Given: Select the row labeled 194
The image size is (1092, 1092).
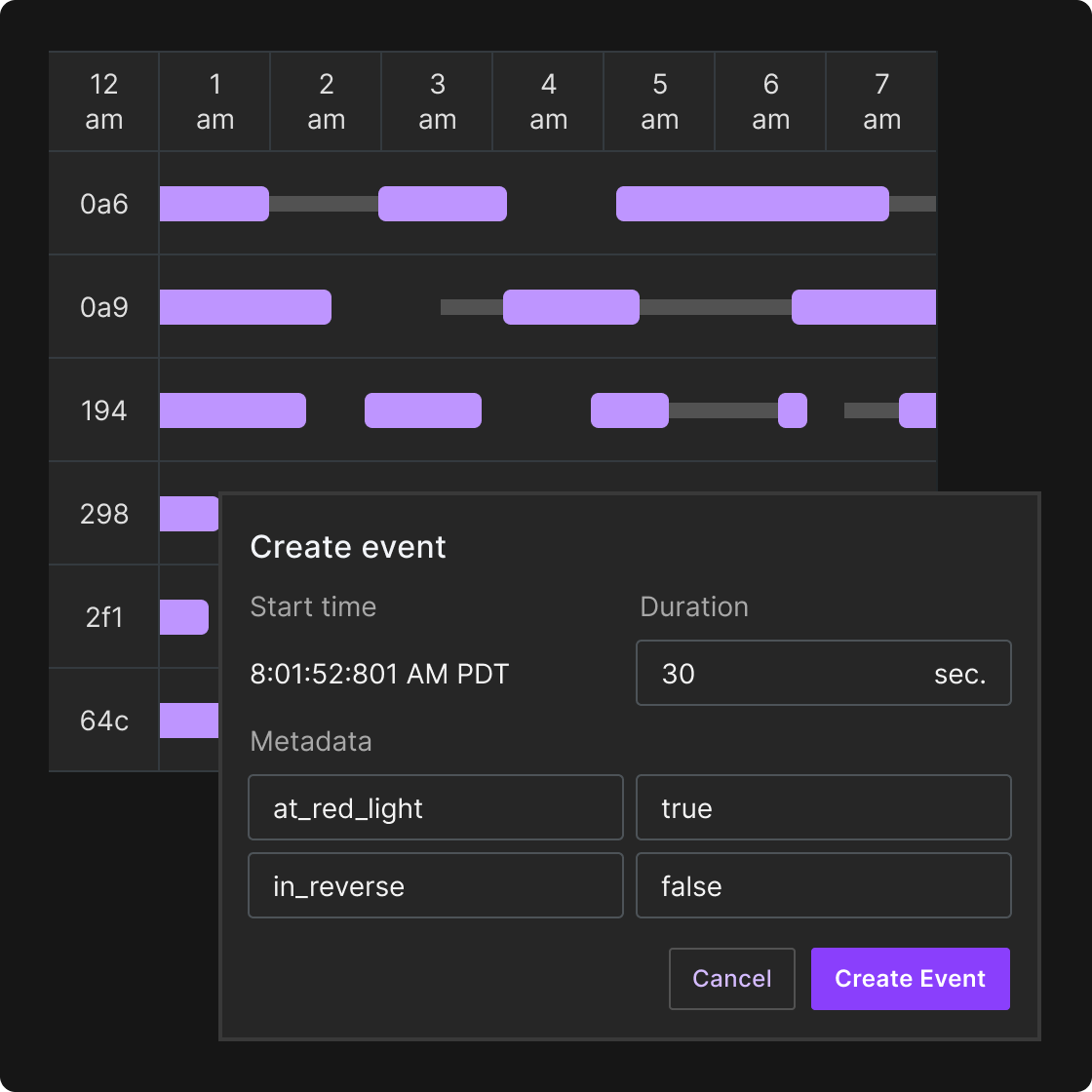Looking at the screenshot, I should pos(103,410).
